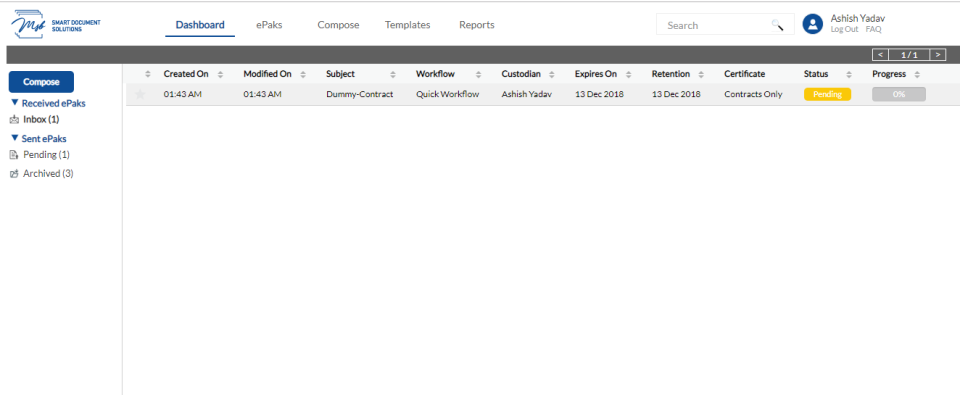Click the Ashish Yadav custodian cell
This screenshot has height=395, width=960.
click(x=527, y=94)
